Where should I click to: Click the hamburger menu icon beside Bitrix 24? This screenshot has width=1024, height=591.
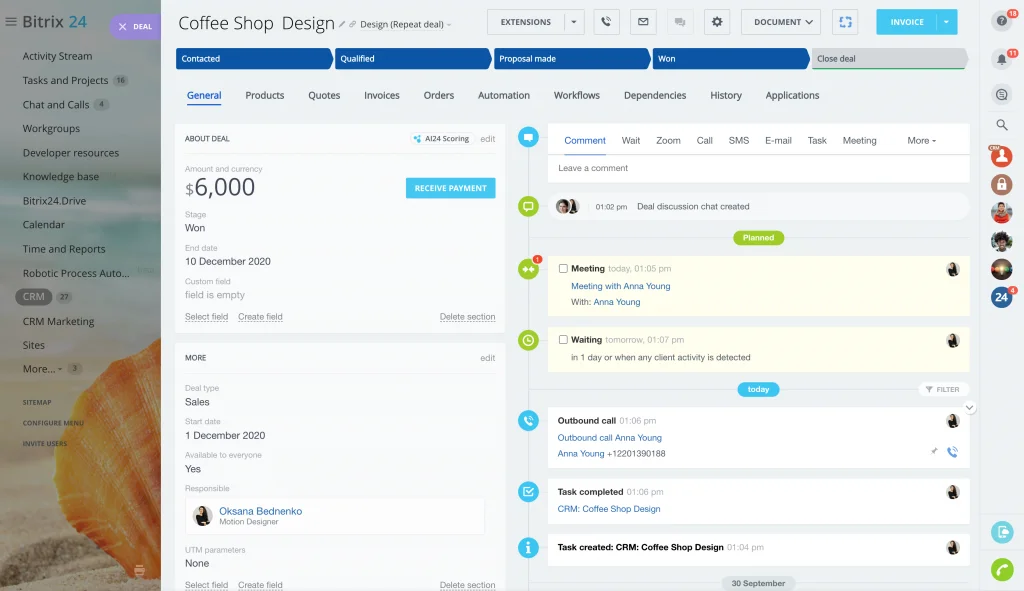point(11,22)
